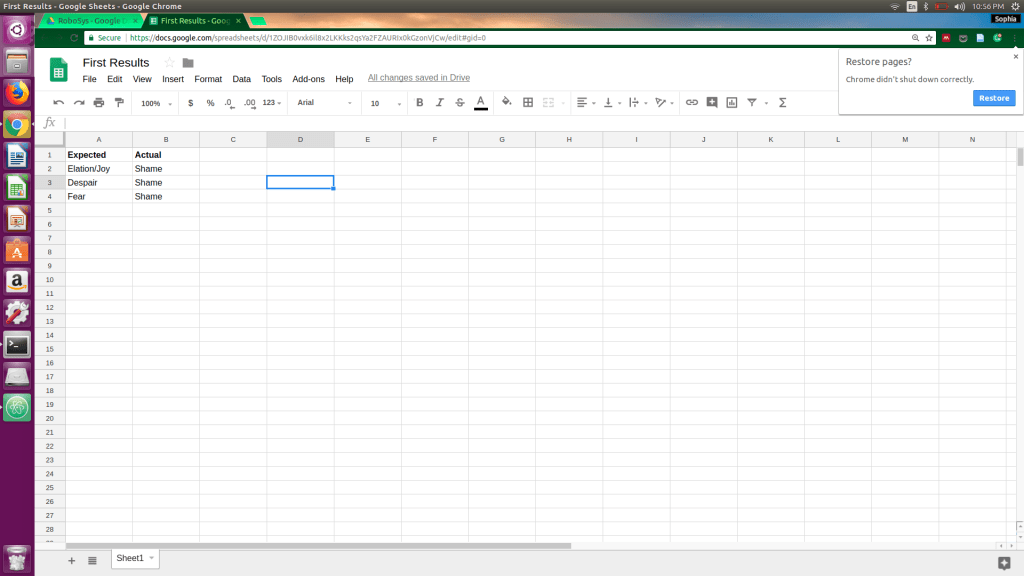Click the Insert chart icon
Image resolution: width=1024 pixels, height=576 pixels.
pyautogui.click(x=732, y=103)
